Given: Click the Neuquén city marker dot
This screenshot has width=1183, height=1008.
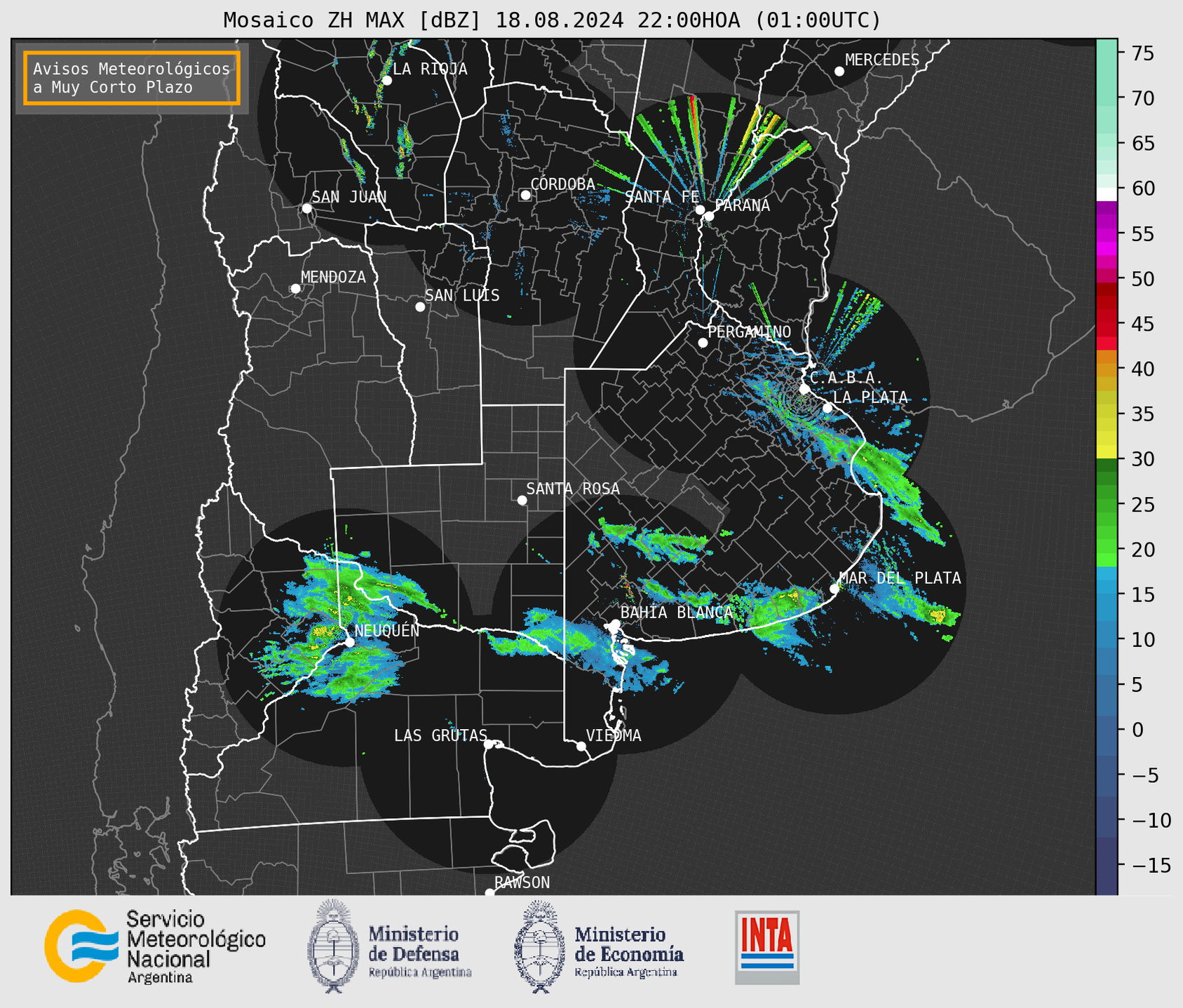Looking at the screenshot, I should tap(349, 642).
